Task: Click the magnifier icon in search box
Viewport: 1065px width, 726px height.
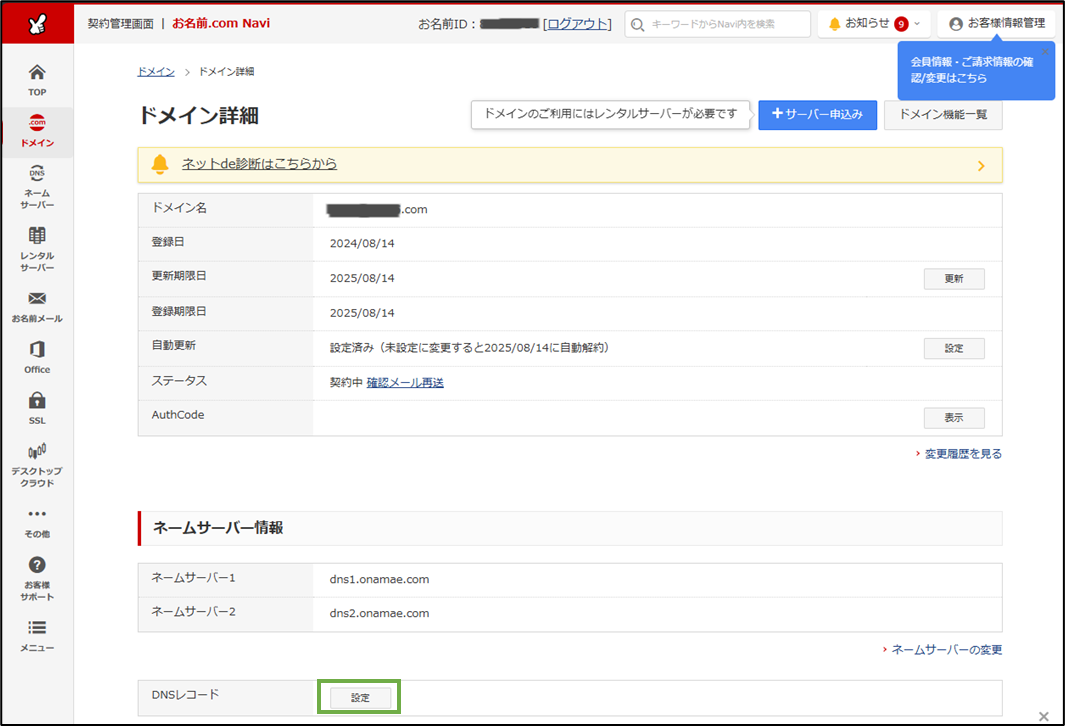Action: pyautogui.click(x=637, y=25)
